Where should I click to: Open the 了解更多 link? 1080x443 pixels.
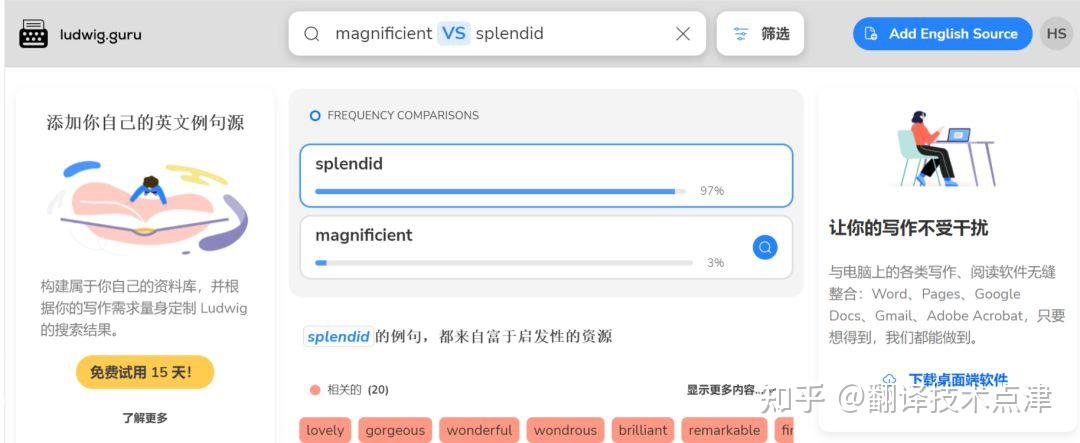pos(145,418)
